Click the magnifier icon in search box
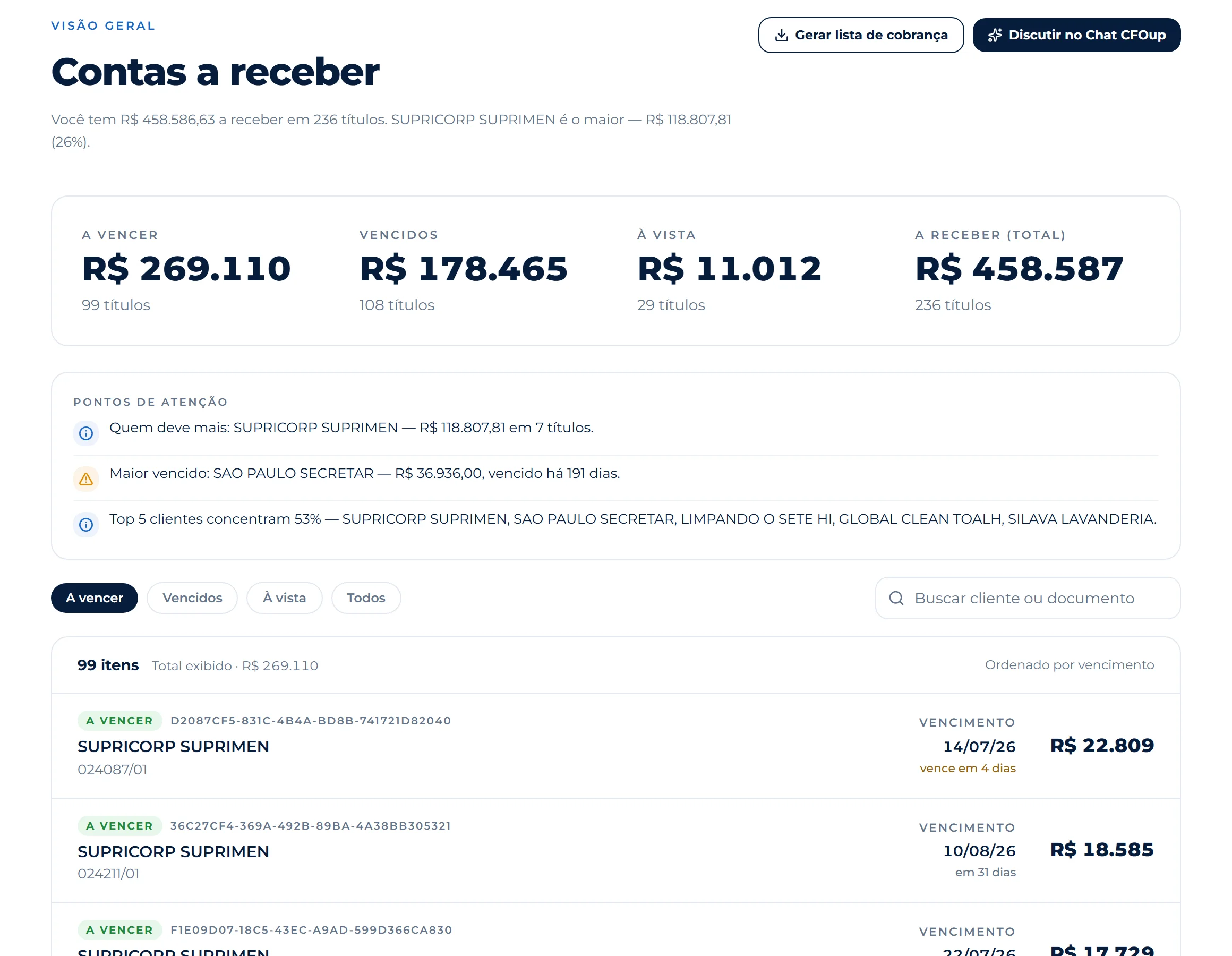Screen dimensions: 1232x956 (x=896, y=598)
